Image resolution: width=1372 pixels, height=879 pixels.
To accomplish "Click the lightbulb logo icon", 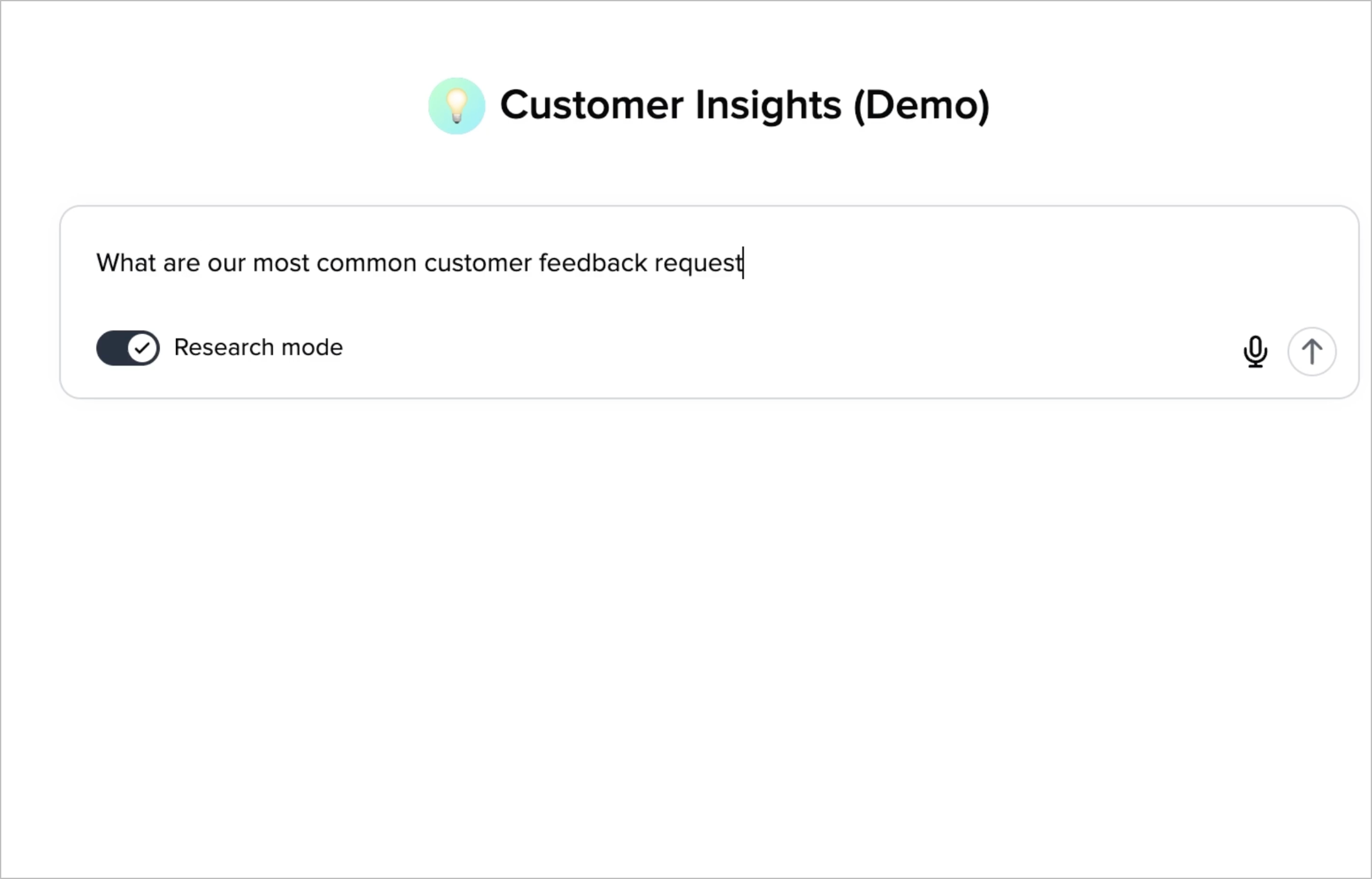I will (457, 105).
